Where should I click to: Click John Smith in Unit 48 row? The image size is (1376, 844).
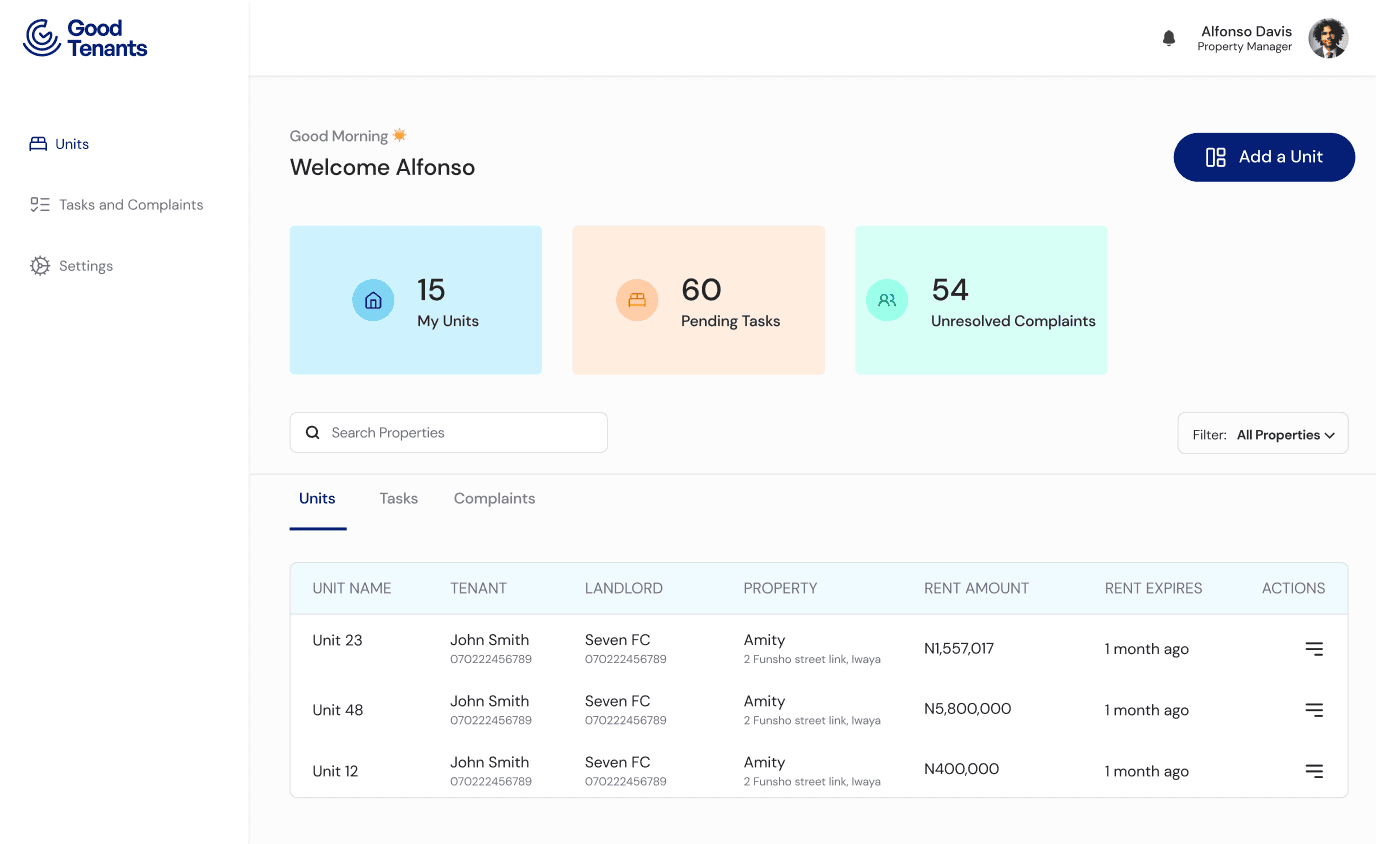point(489,701)
